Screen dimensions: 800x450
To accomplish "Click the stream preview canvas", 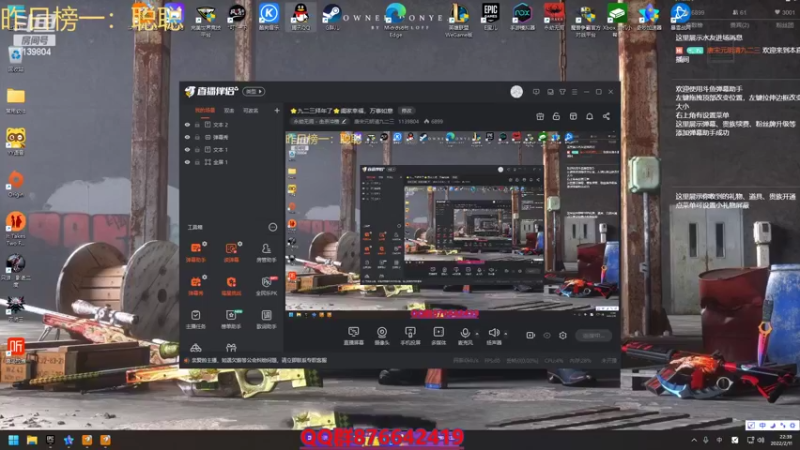I will (452, 225).
